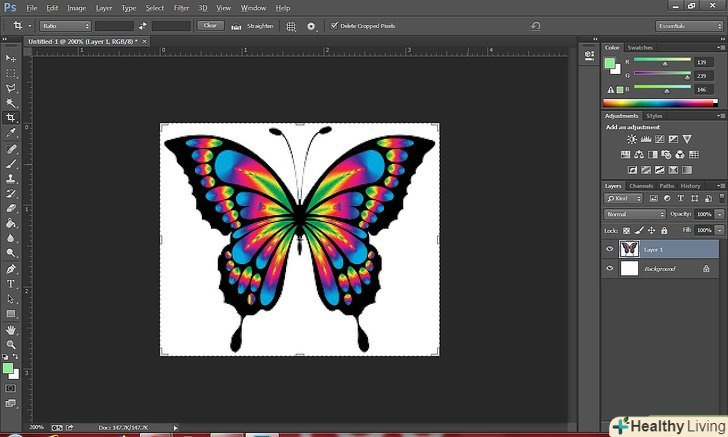
Task: Open the Normal blend mode dropdown
Action: click(x=635, y=214)
